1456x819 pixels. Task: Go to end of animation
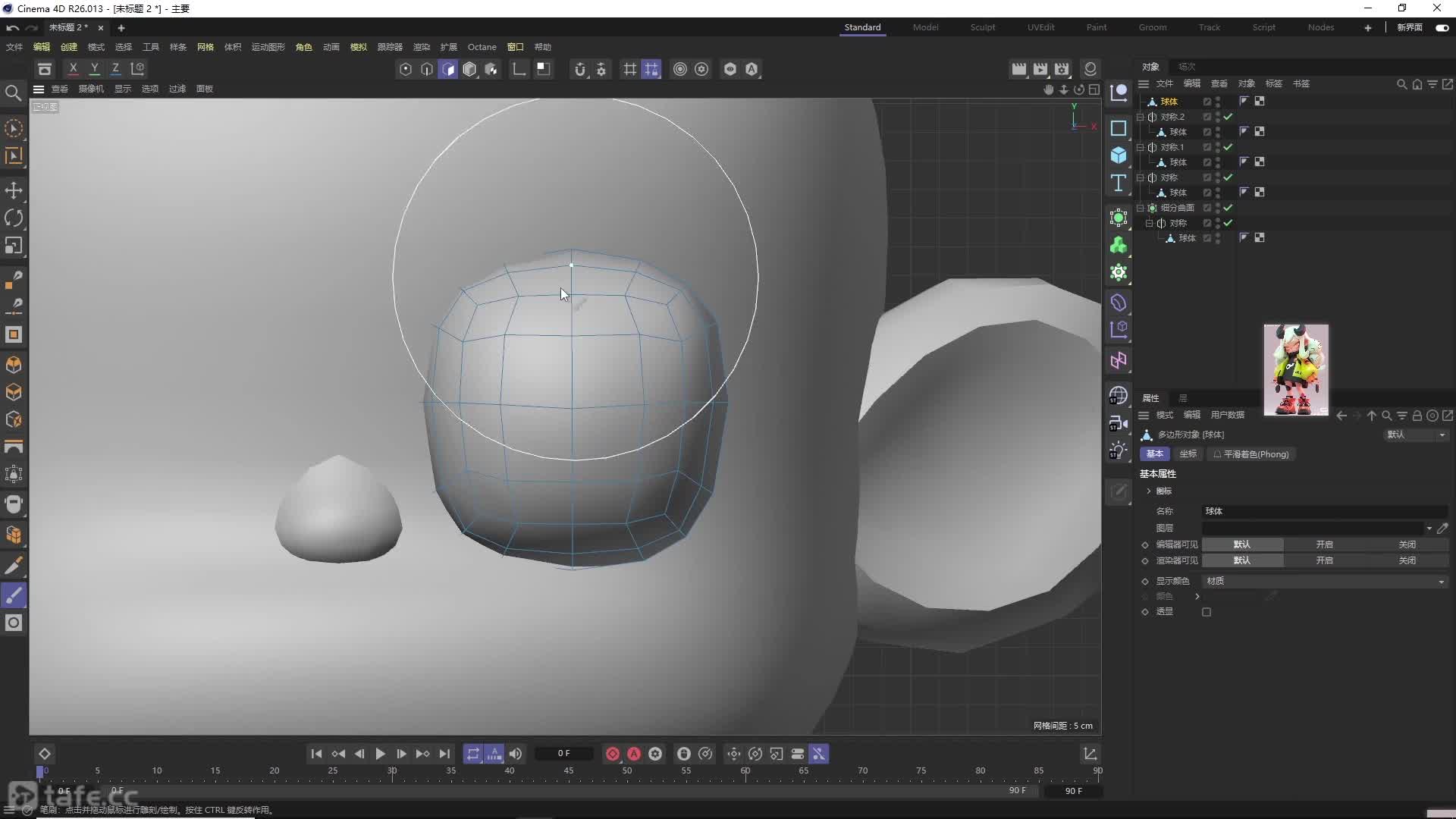[444, 754]
